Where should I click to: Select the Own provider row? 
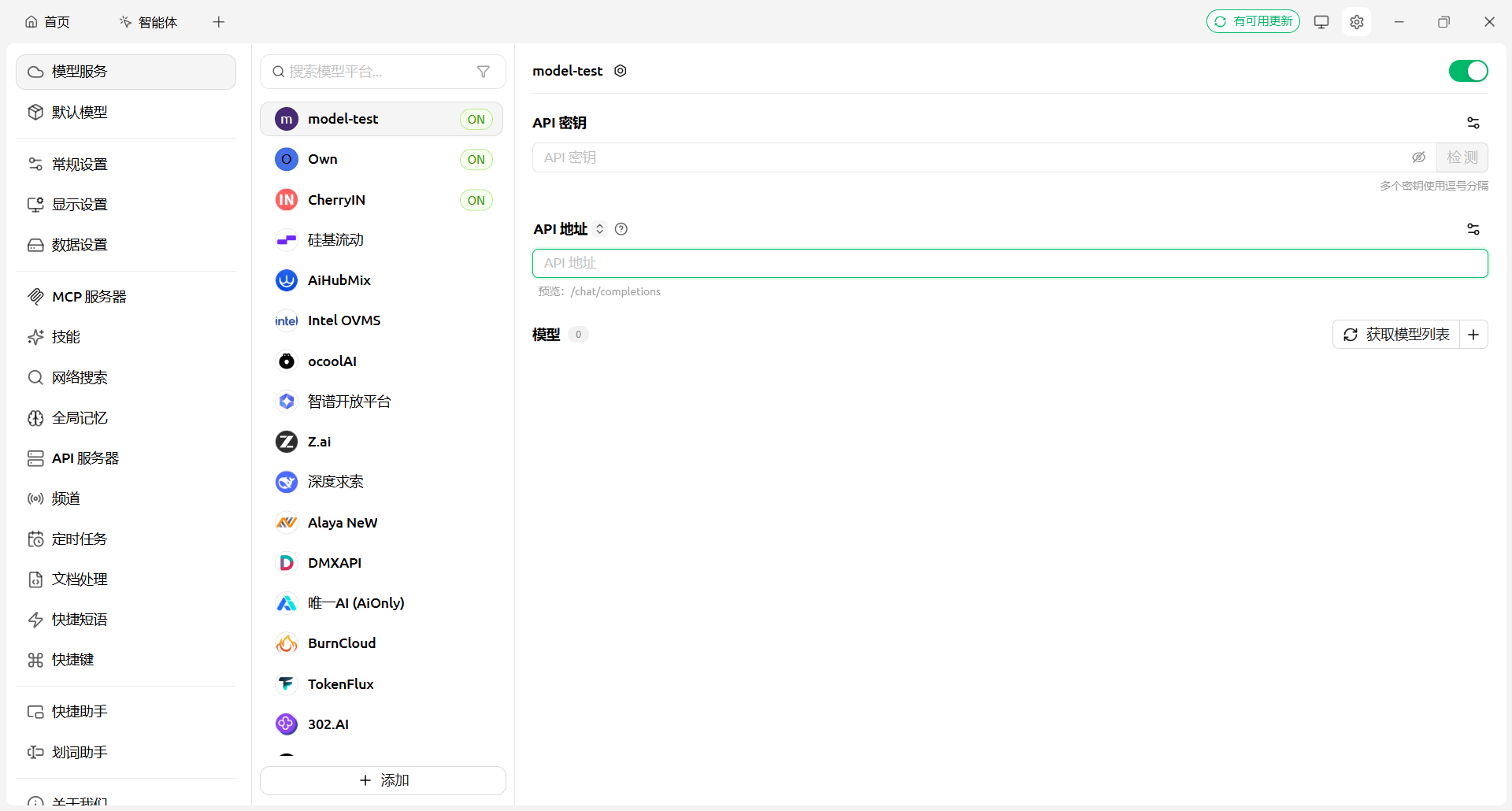click(x=382, y=159)
